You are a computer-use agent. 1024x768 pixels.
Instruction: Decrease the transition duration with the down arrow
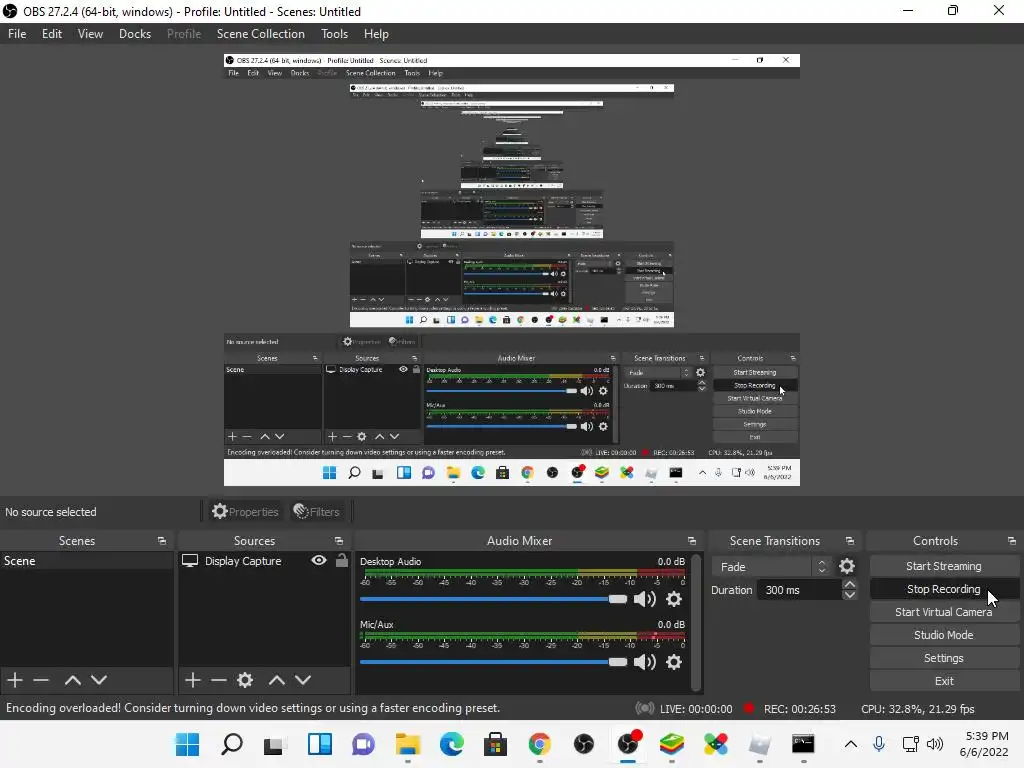coord(850,595)
